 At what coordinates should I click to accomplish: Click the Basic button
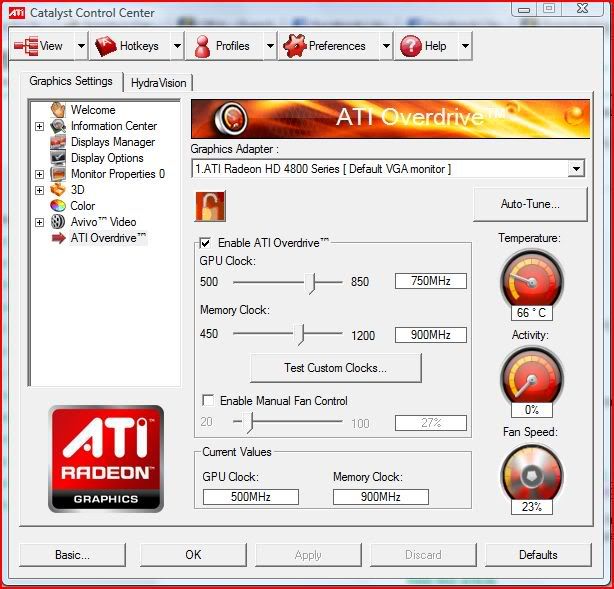coord(72,555)
